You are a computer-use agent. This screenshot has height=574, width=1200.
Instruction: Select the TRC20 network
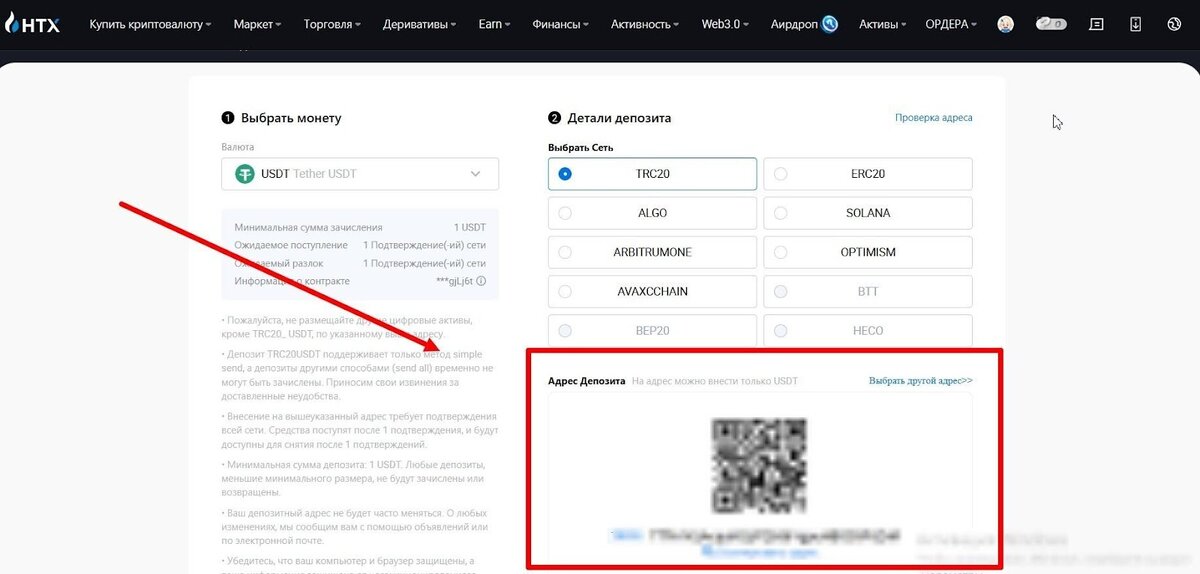pos(652,174)
